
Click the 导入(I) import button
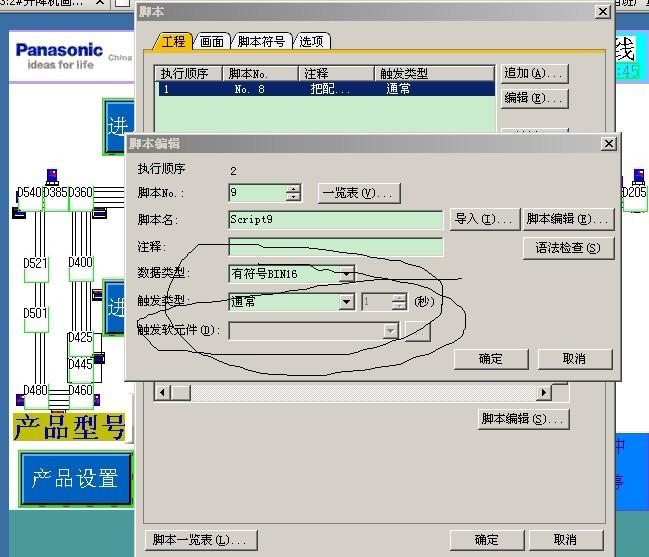(x=484, y=219)
